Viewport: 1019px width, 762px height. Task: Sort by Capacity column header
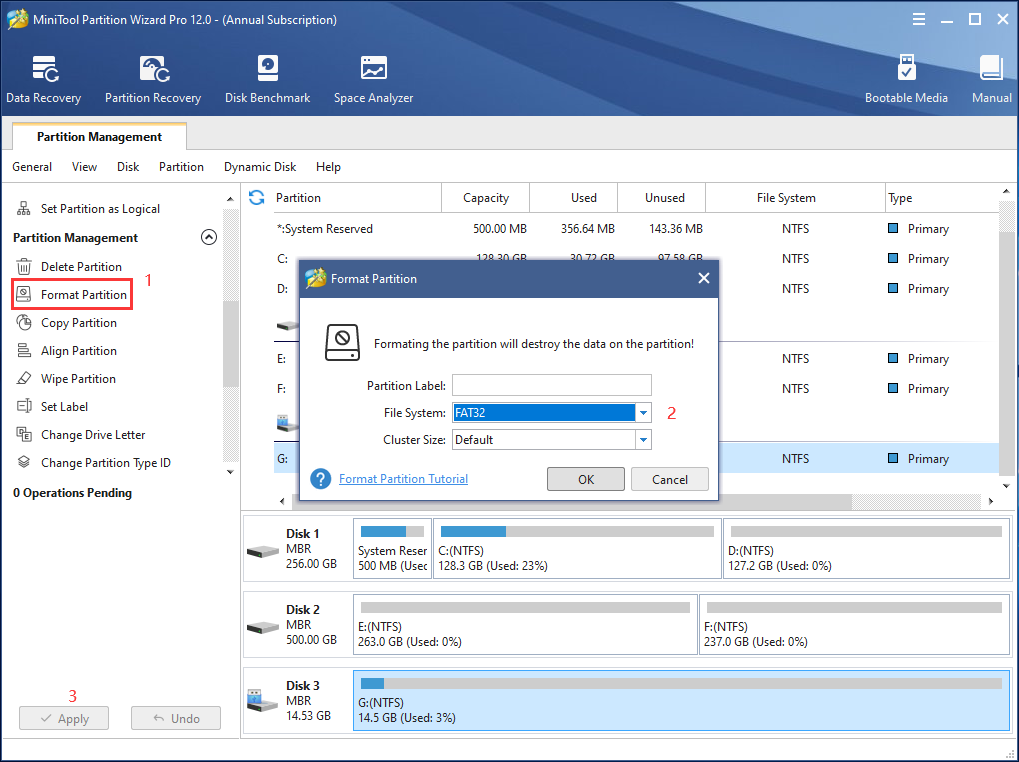[485, 197]
